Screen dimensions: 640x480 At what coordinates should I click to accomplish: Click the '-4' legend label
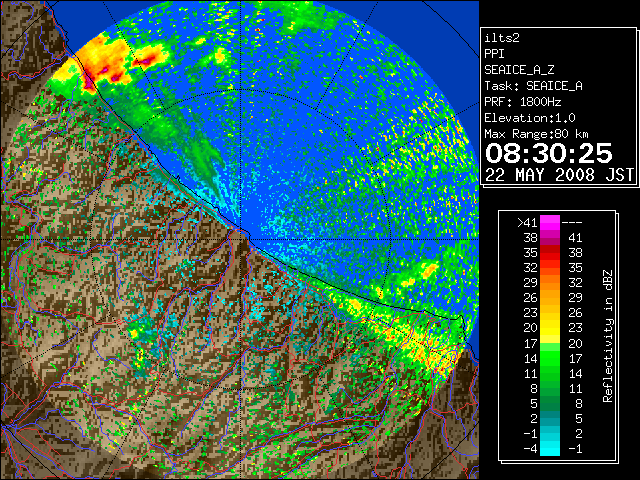pyautogui.click(x=531, y=449)
